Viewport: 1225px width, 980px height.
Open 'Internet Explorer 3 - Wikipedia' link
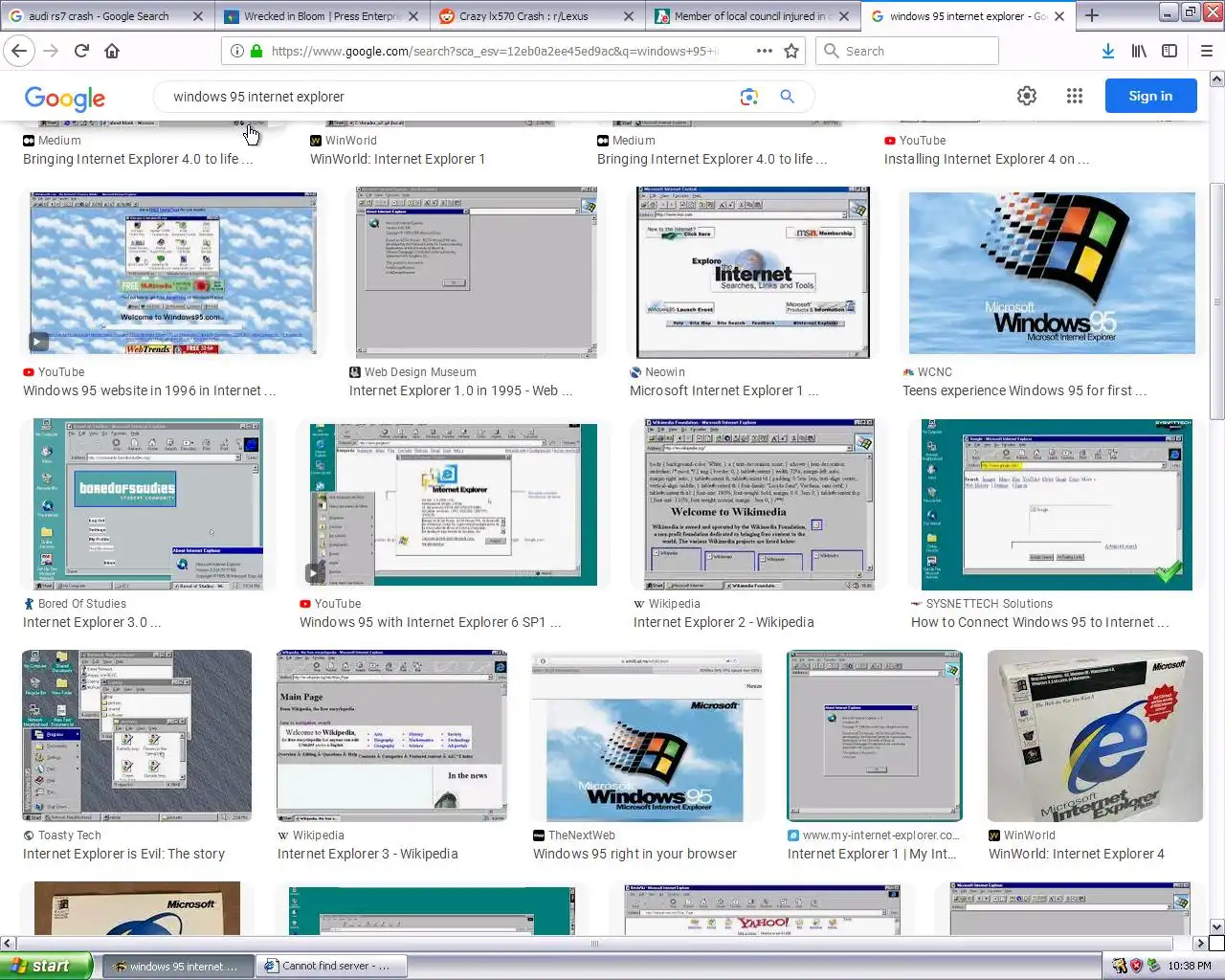tap(367, 854)
